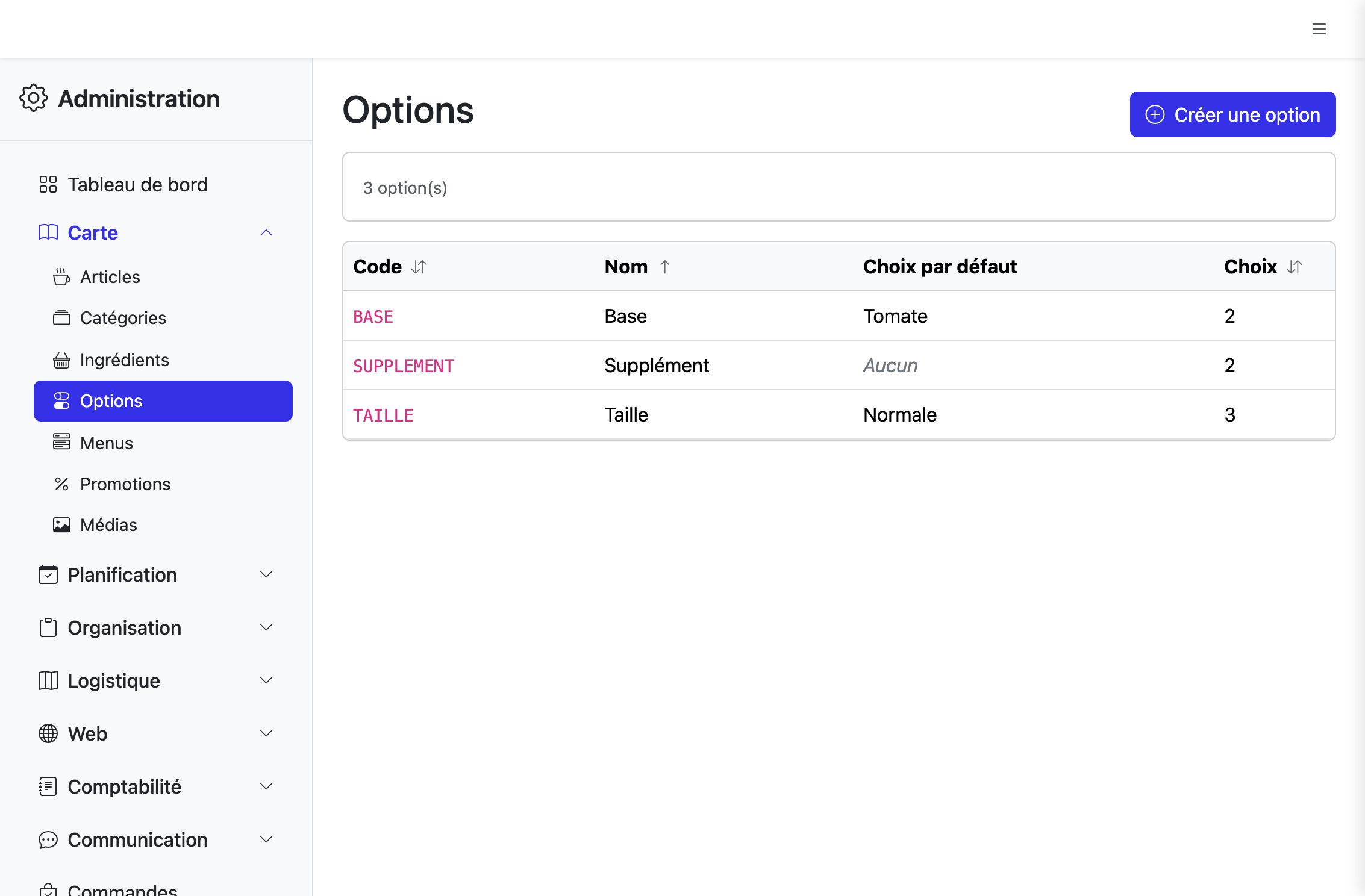Expand the Communication section chevron
Viewport: 1365px width, 896px height.
click(266, 839)
